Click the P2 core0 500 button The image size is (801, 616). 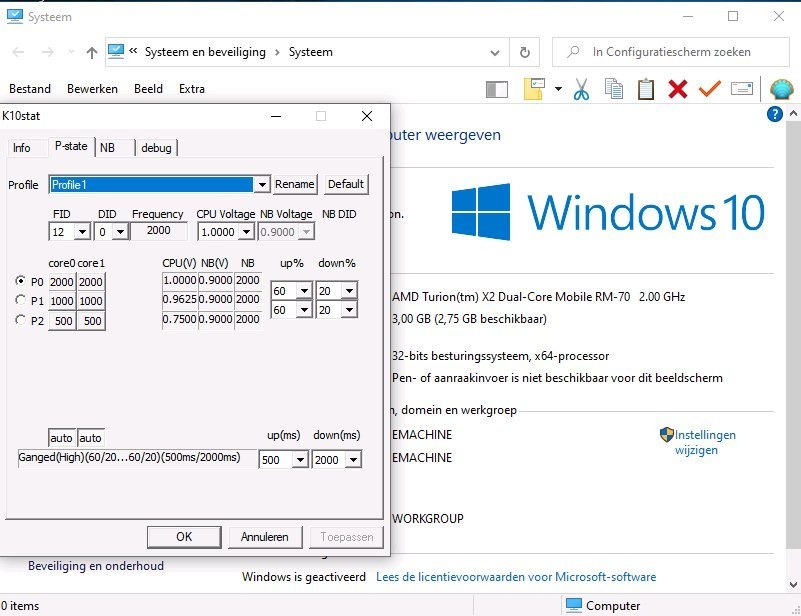point(62,321)
